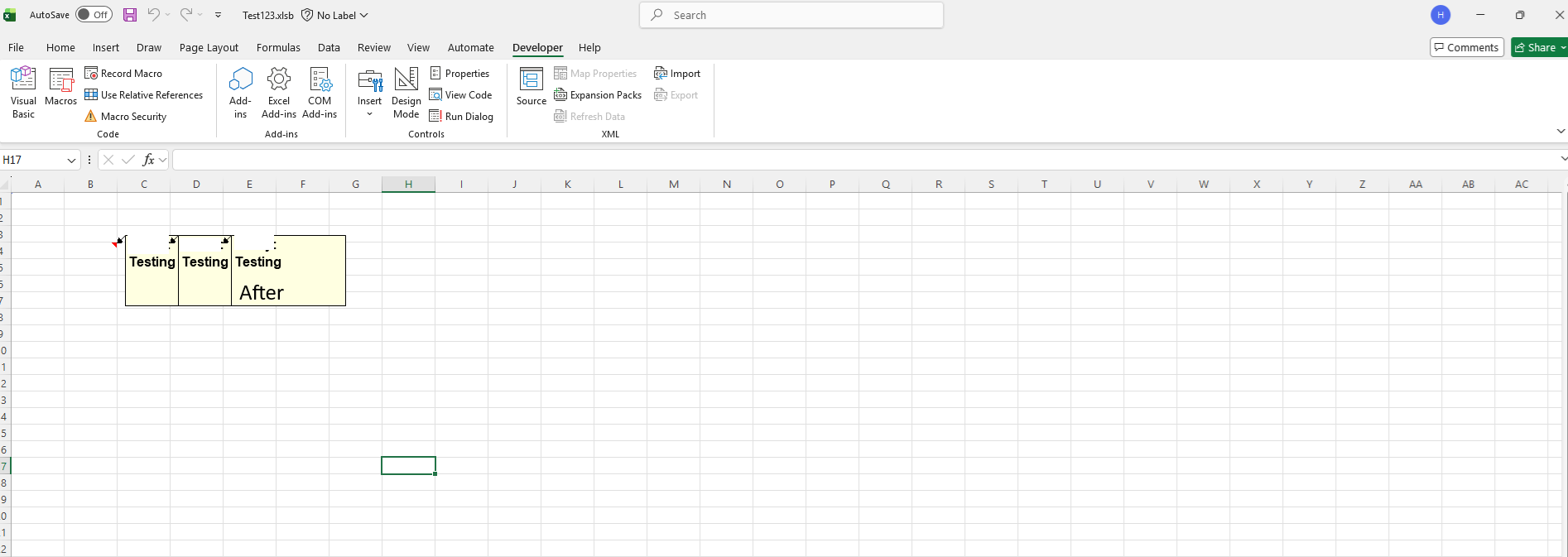Save the workbook with Save icon
The height and width of the screenshot is (557, 1568).
130,15
